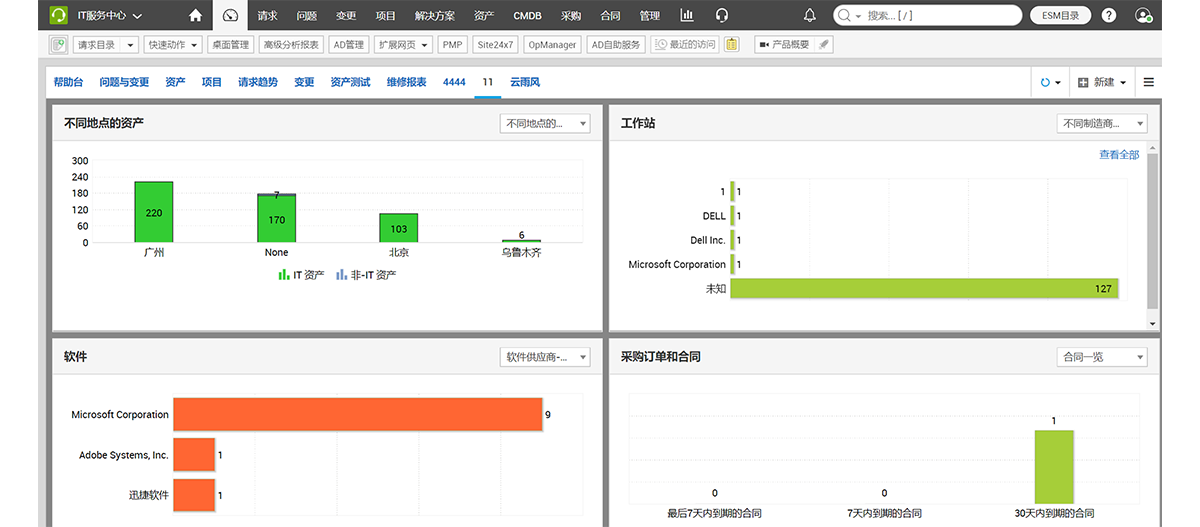Click the yellow clipboard notes icon
1200x527 pixels.
[x=732, y=44]
